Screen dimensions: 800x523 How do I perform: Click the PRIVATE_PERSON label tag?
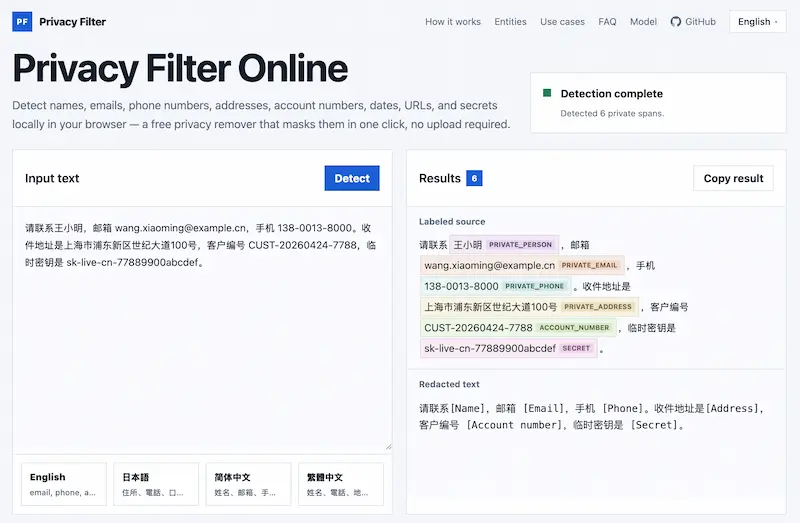(x=520, y=244)
